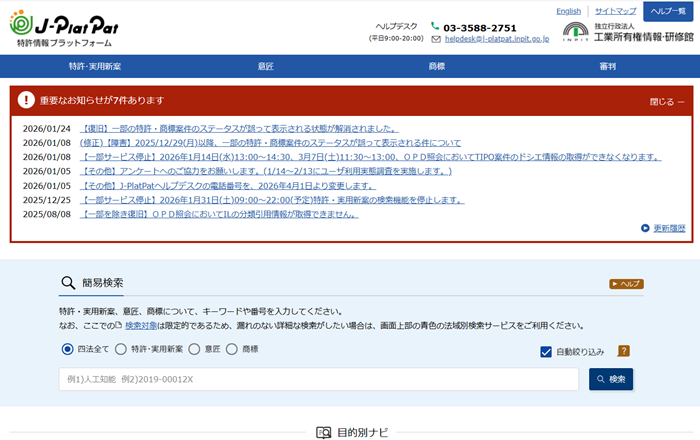700x440 pixels.
Task: Click the 簡易検索 heading tab
Action: pyautogui.click(x=92, y=283)
